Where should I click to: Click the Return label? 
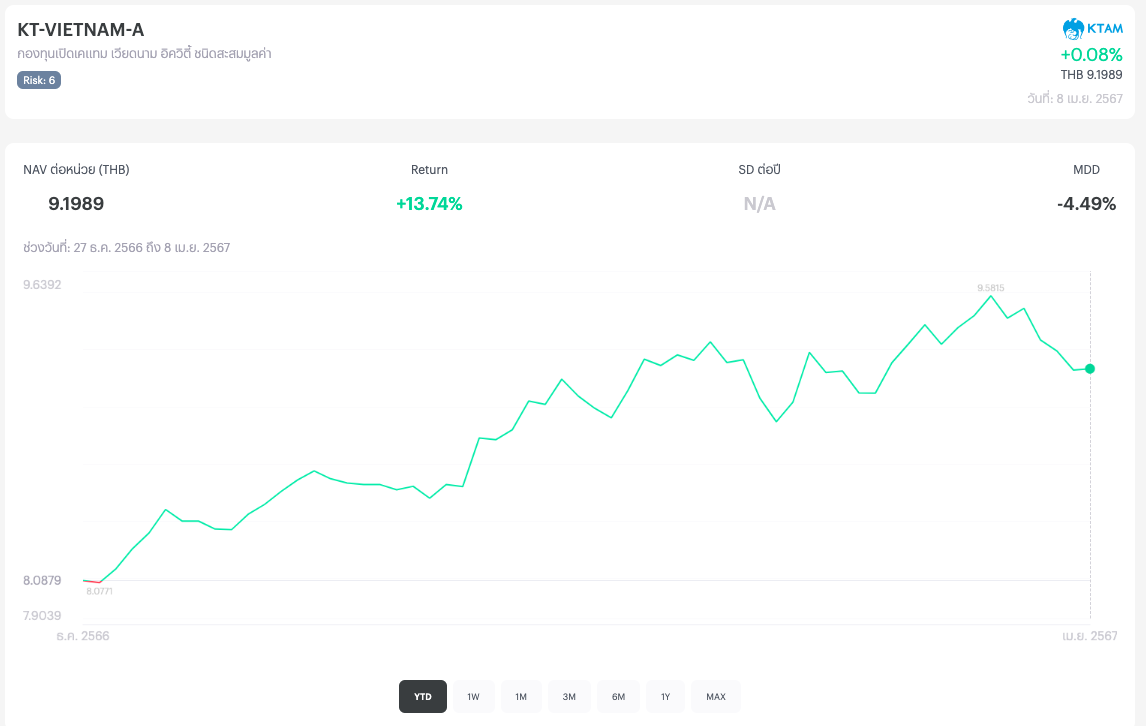[x=429, y=170]
